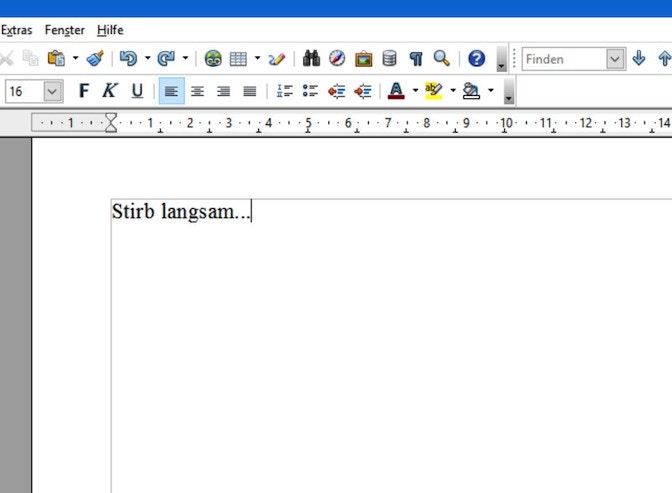This screenshot has width=672, height=493.
Task: Toggle numbered list formatting
Action: (x=285, y=91)
